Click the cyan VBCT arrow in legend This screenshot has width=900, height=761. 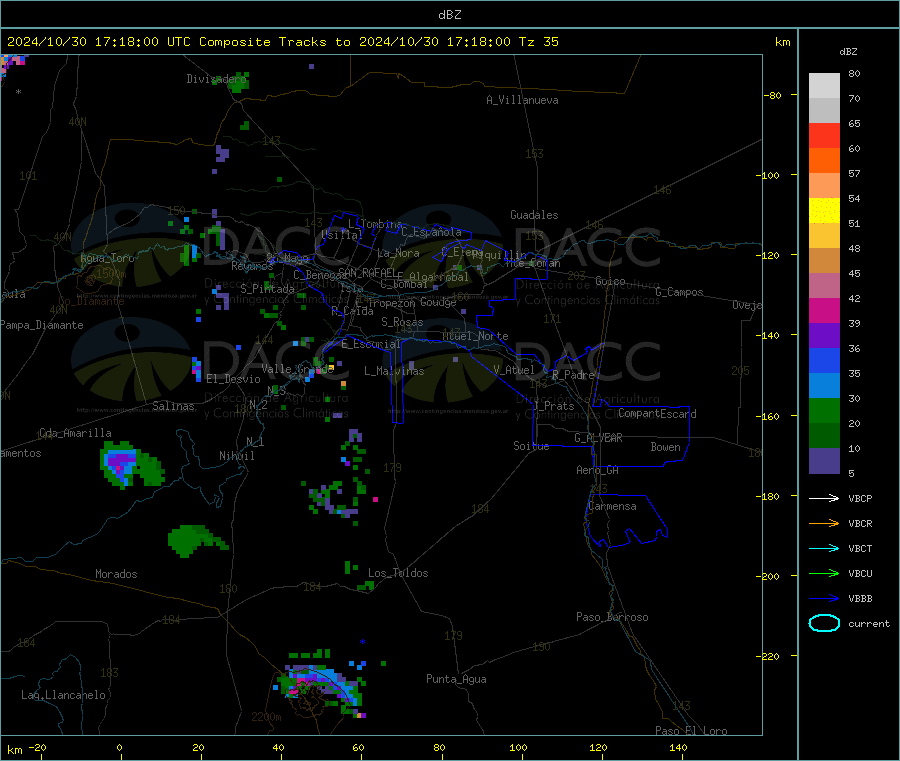tap(824, 549)
